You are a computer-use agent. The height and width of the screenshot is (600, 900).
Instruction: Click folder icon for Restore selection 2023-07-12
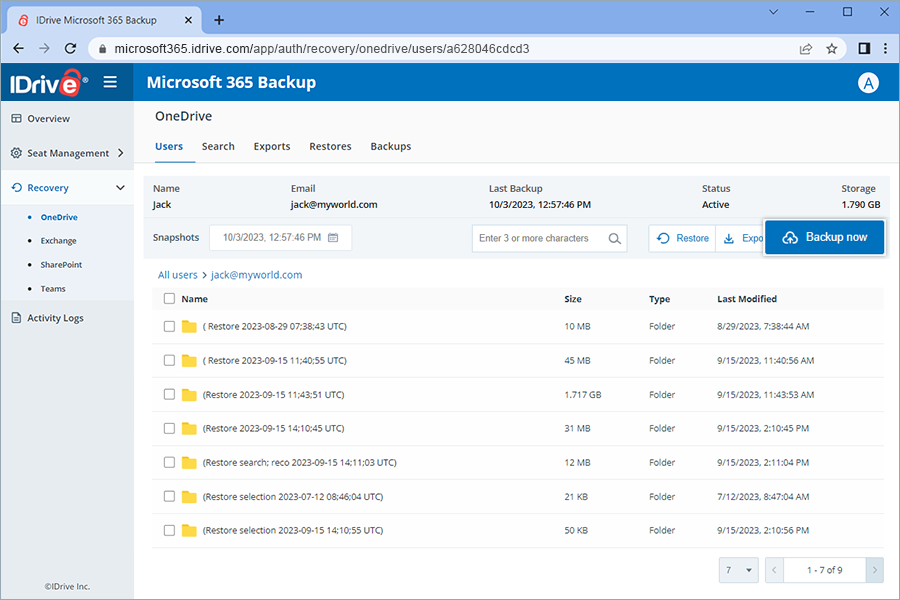tap(189, 497)
